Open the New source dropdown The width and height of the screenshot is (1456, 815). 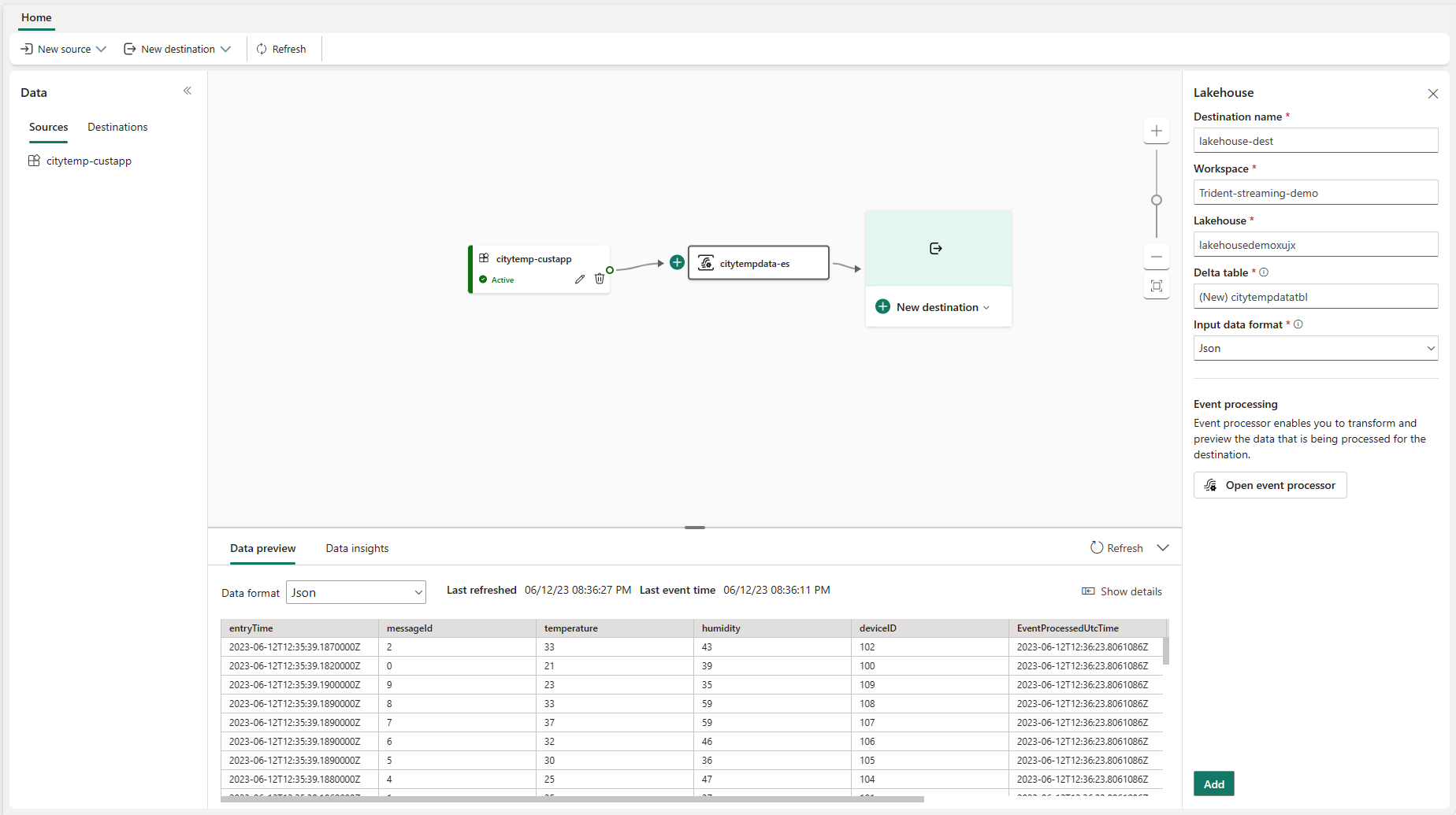click(62, 48)
